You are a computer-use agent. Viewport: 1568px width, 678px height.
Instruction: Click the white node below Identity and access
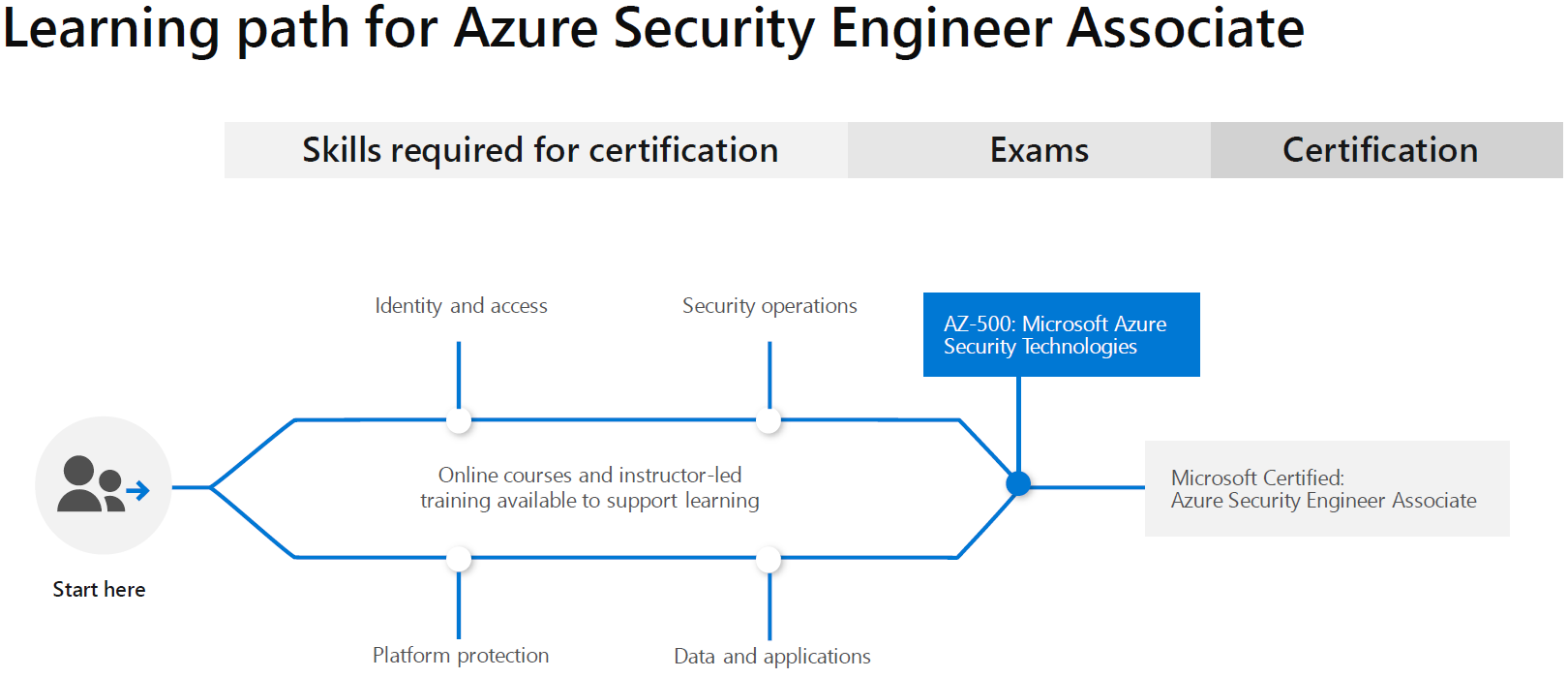pos(459,420)
